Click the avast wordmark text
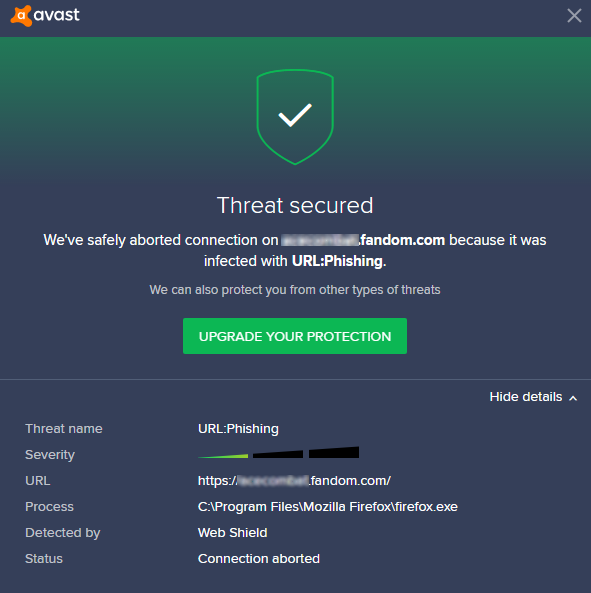The height and width of the screenshot is (593, 591). point(57,15)
